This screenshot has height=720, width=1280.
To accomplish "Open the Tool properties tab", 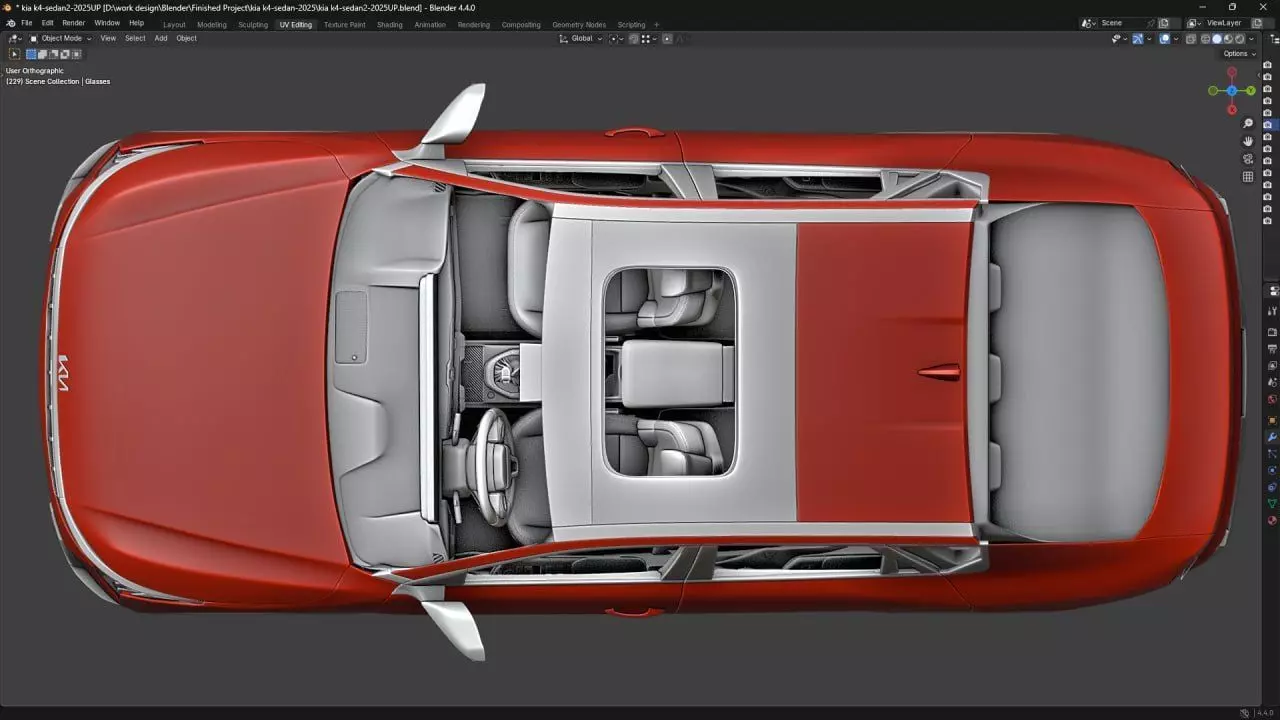I will (x=1272, y=311).
